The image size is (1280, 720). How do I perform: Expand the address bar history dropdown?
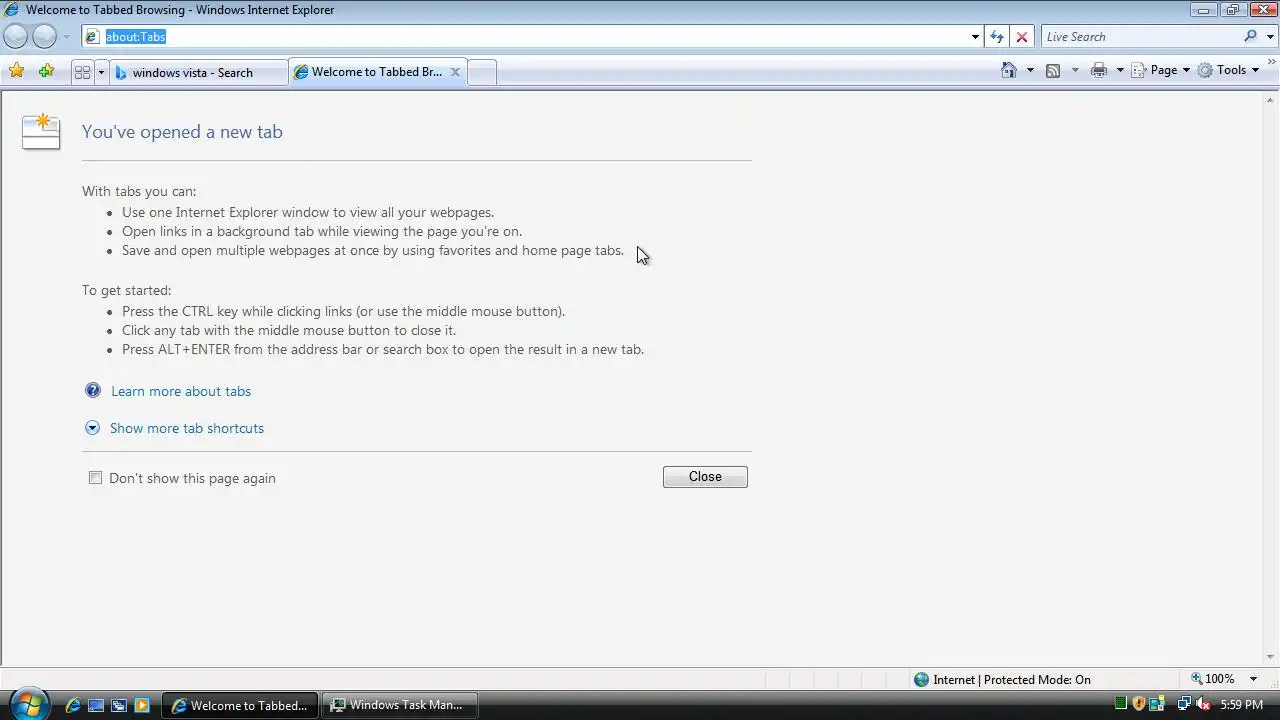coord(975,37)
